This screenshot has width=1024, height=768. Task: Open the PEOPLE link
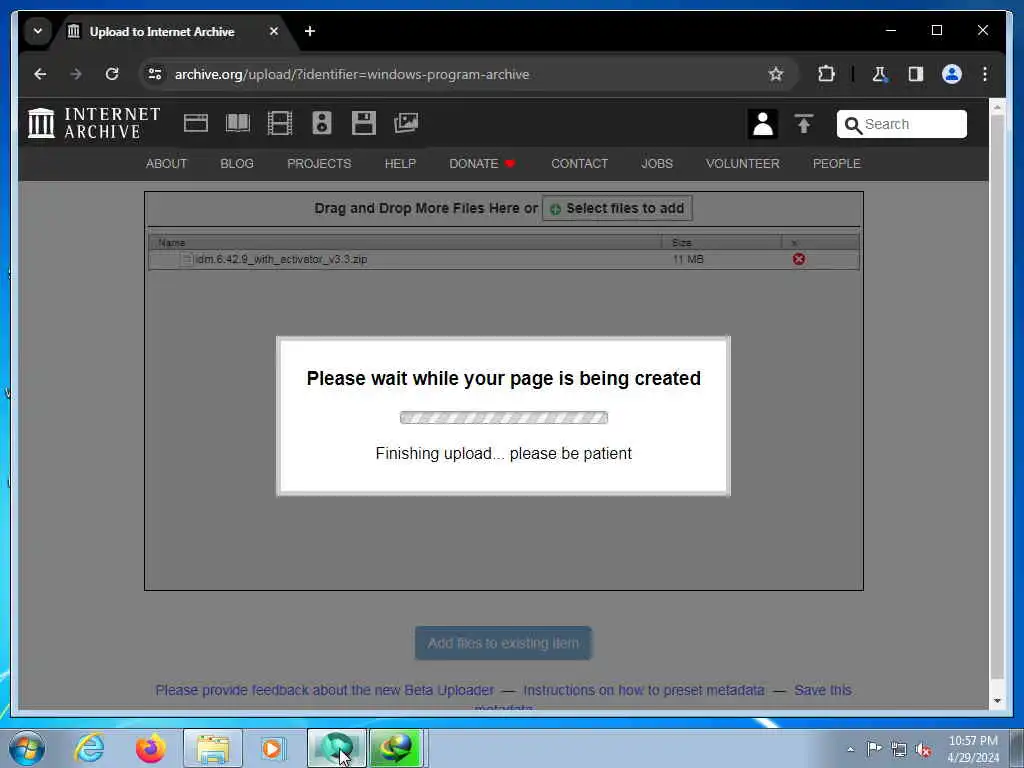point(836,163)
